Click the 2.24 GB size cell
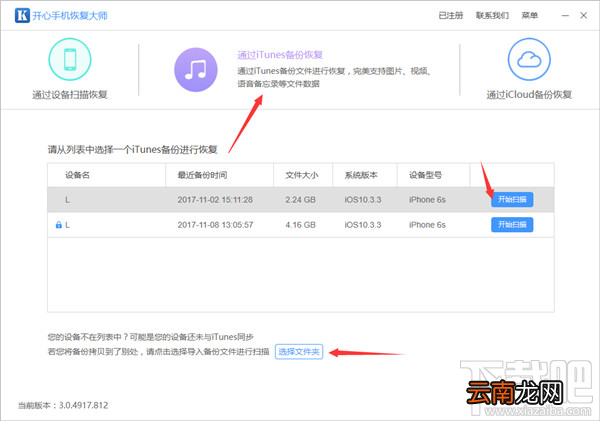Image resolution: width=600 pixels, height=421 pixels. pyautogui.click(x=300, y=200)
